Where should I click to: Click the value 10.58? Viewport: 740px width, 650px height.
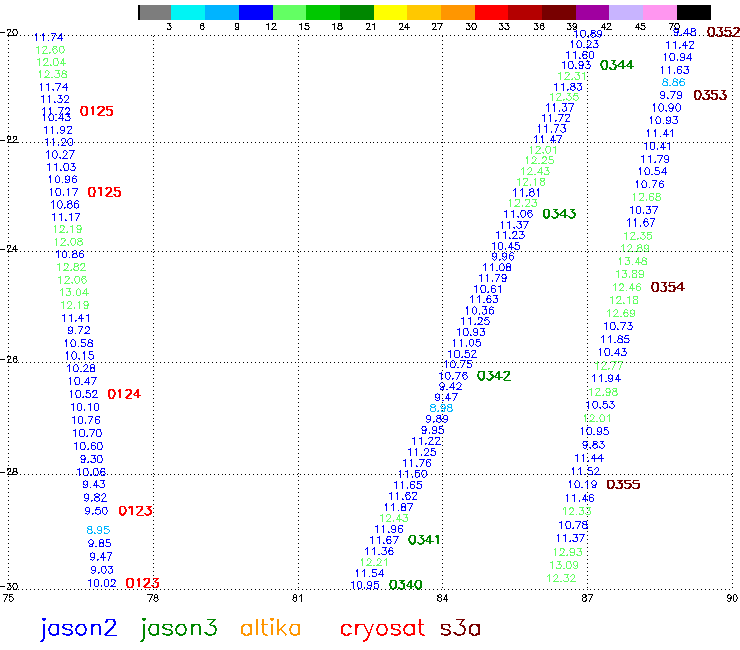tap(79, 344)
